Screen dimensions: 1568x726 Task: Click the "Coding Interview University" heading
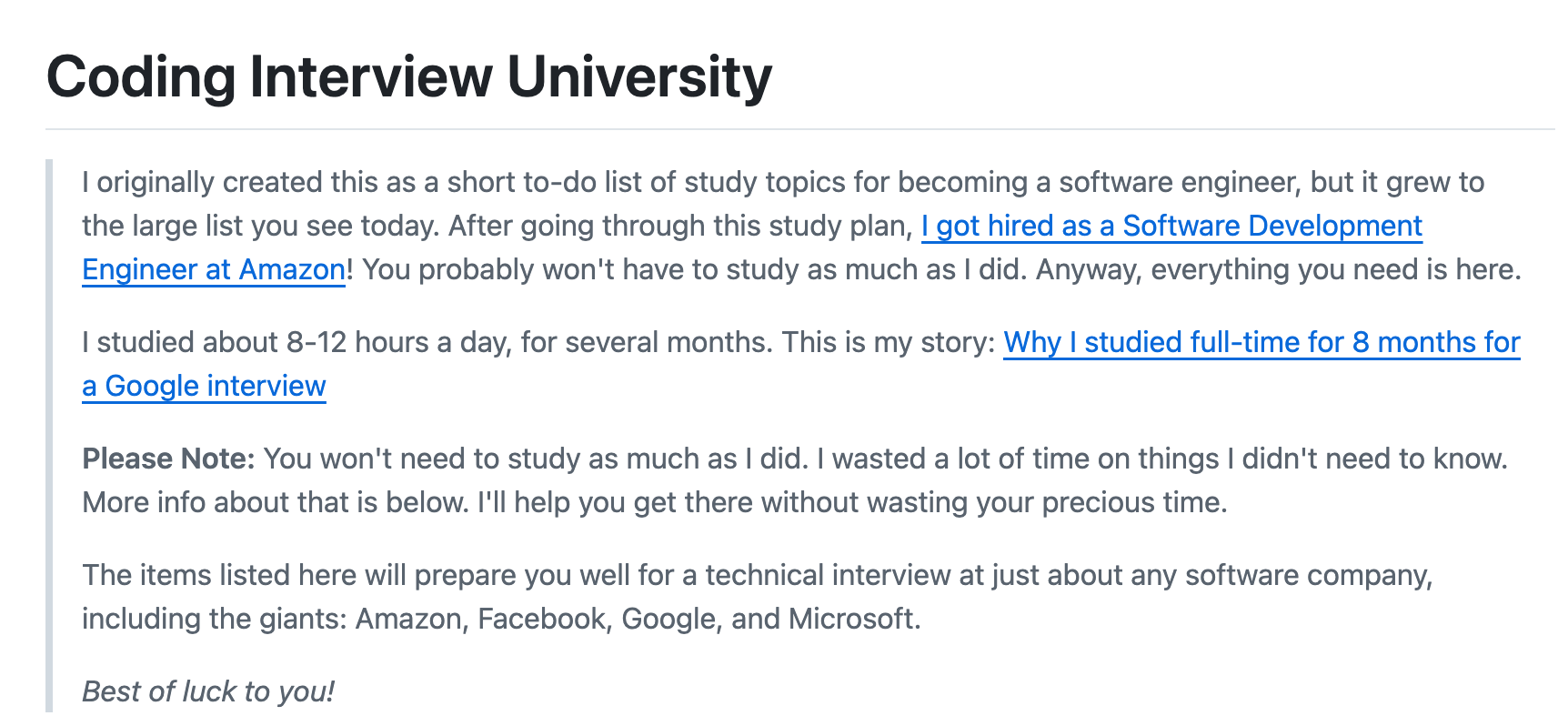click(x=409, y=76)
